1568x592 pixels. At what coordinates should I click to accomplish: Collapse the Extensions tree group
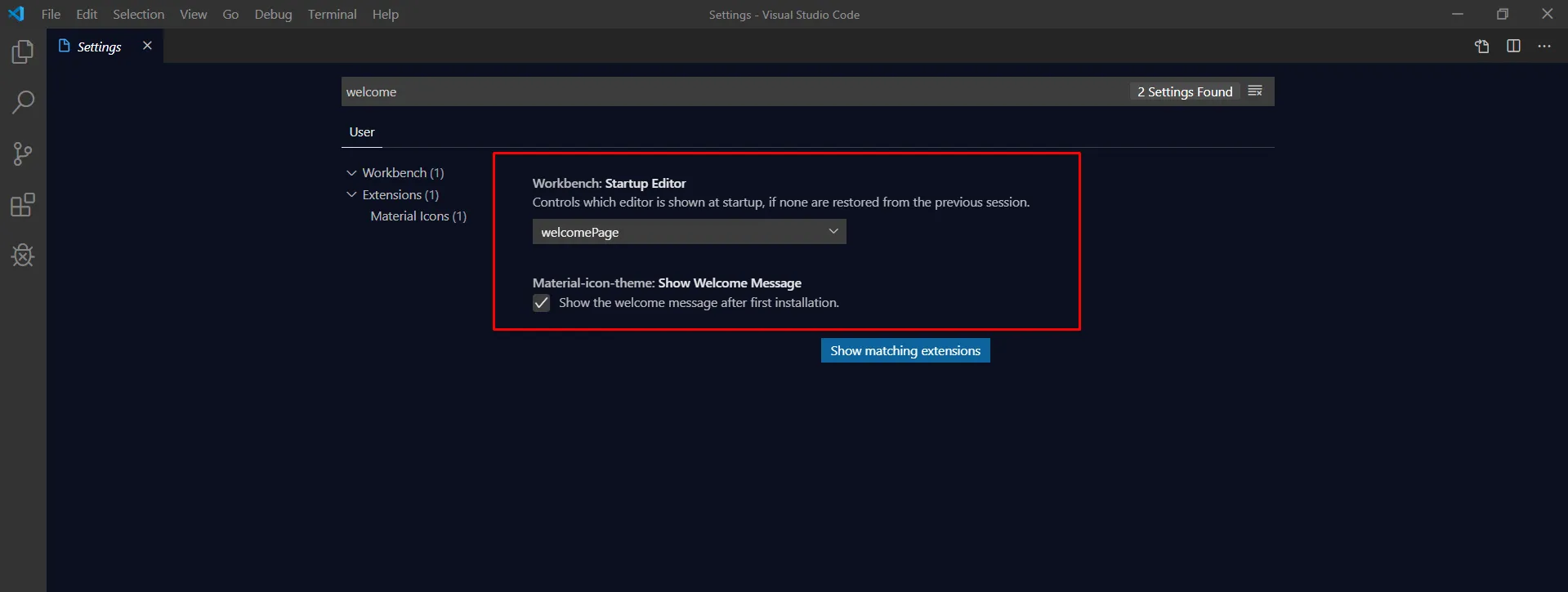(351, 194)
